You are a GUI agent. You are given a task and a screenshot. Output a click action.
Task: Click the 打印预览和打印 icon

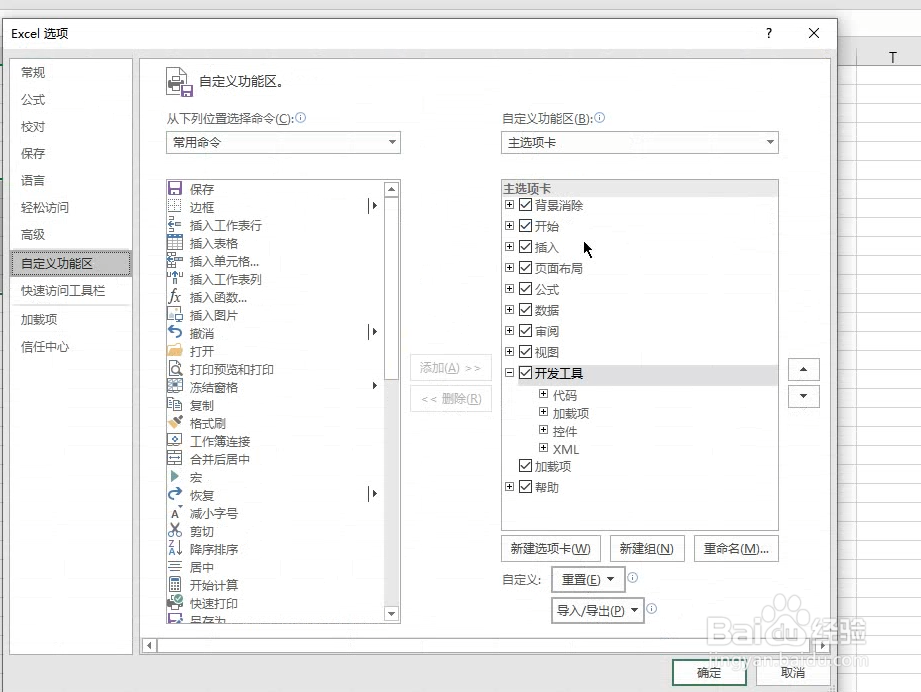coord(175,368)
